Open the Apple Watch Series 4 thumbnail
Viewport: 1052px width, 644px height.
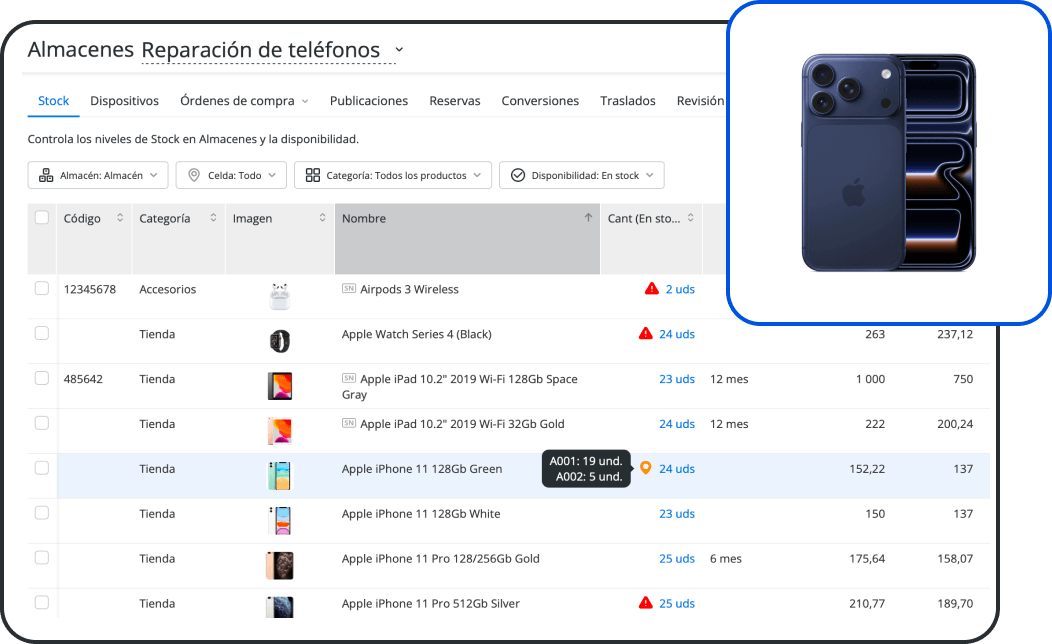[280, 341]
